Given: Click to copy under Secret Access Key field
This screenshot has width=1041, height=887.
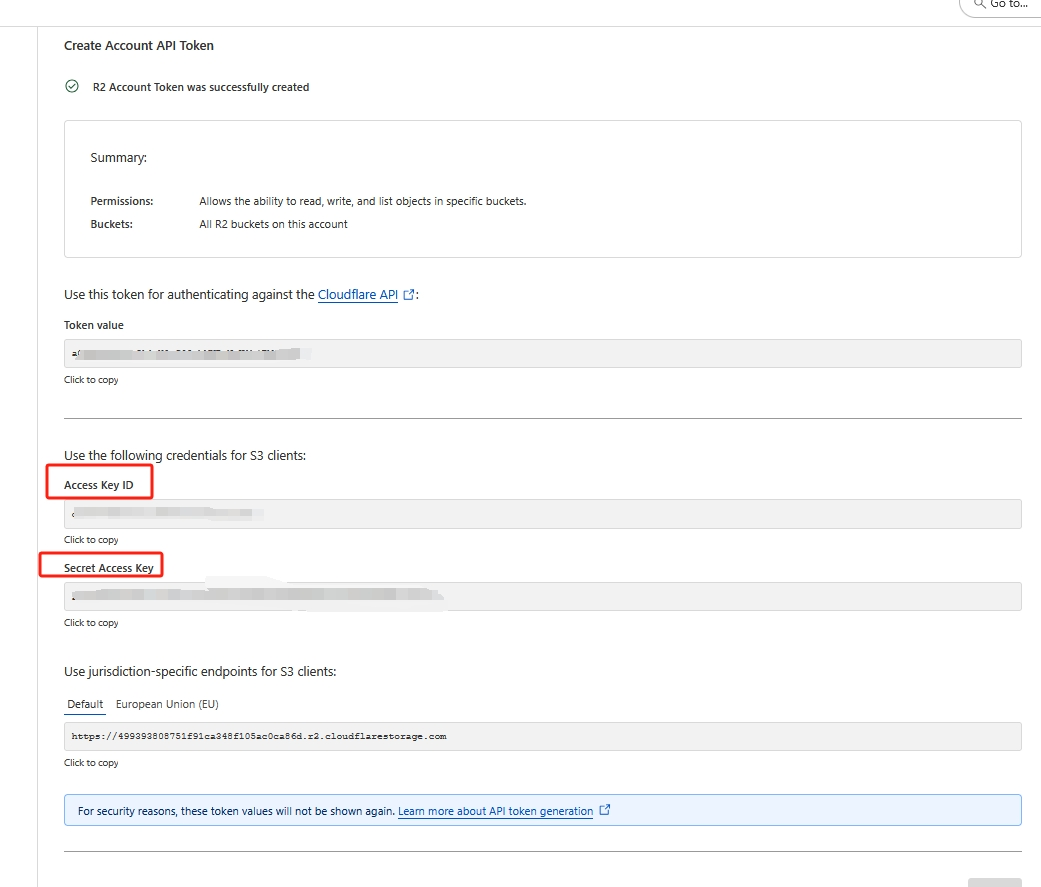Looking at the screenshot, I should coord(91,623).
